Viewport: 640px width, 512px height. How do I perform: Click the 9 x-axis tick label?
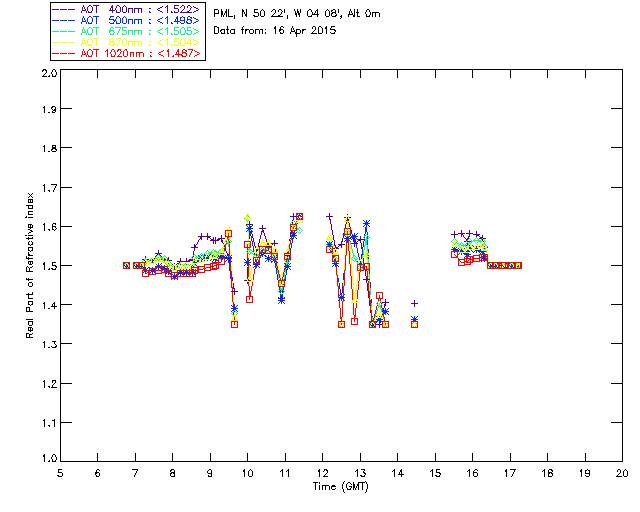tap(210, 473)
